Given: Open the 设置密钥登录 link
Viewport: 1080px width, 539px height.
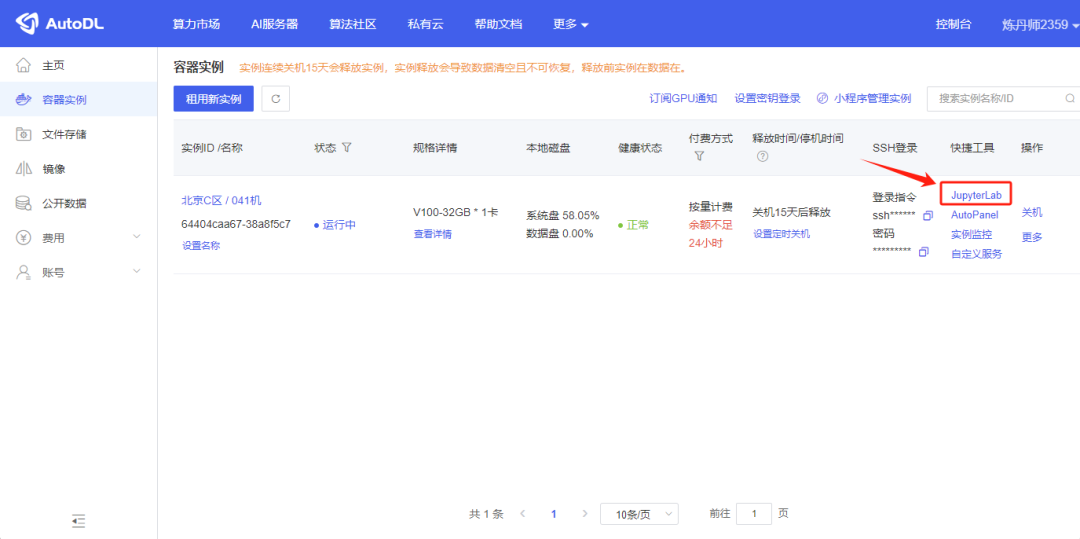Looking at the screenshot, I should [x=767, y=98].
